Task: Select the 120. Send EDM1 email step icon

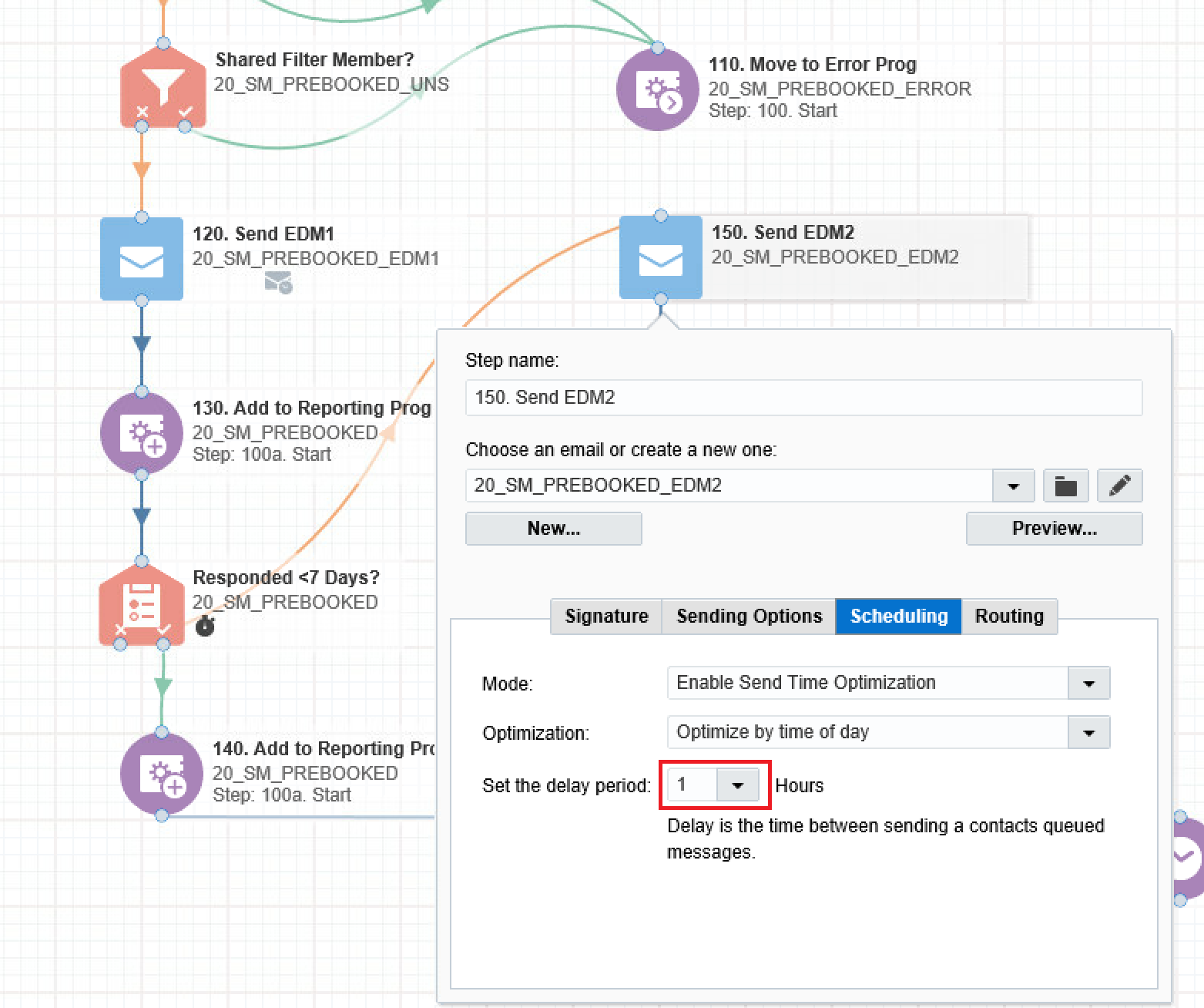Action: 142,259
